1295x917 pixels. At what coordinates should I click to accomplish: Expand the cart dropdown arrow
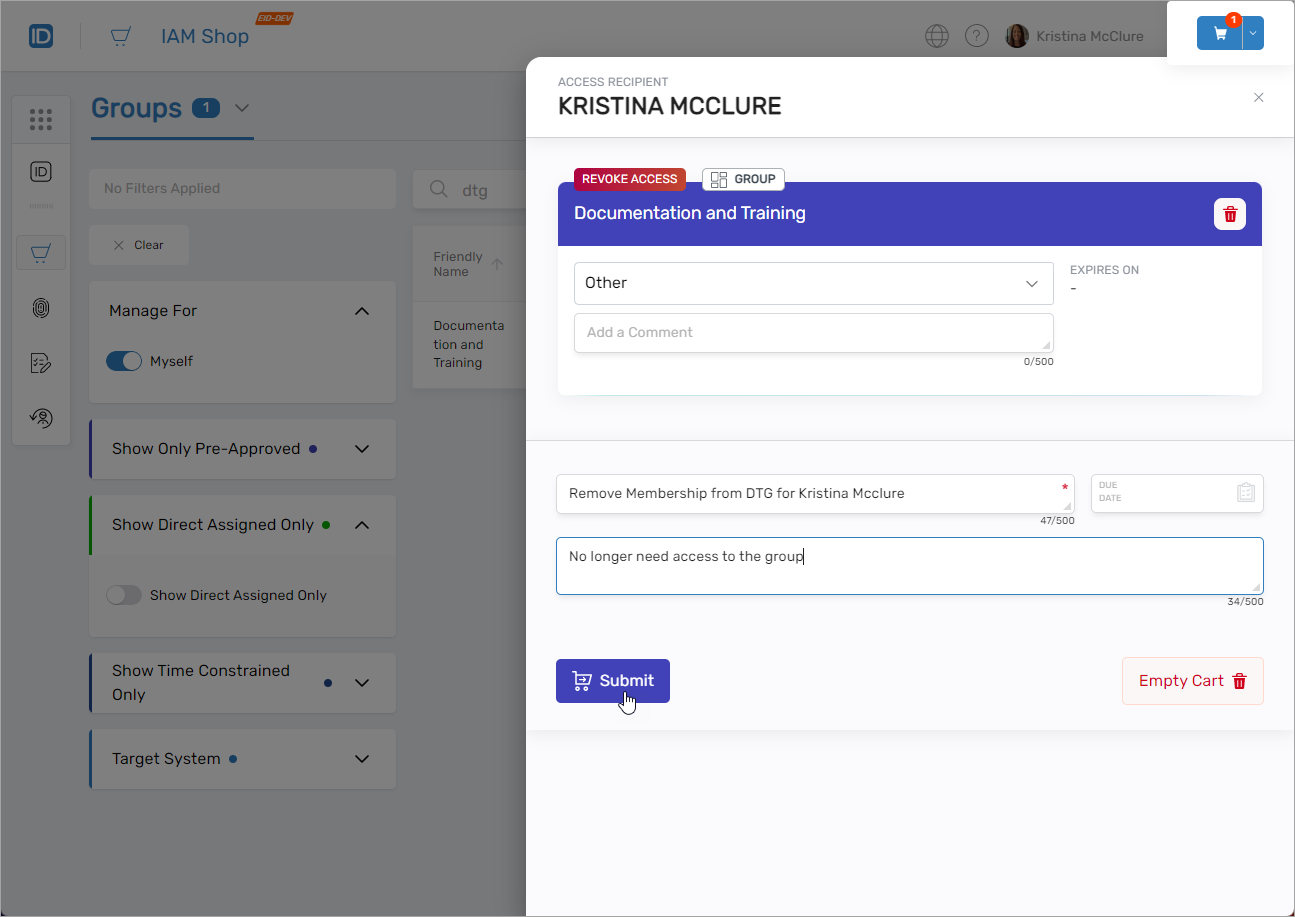tap(1254, 33)
